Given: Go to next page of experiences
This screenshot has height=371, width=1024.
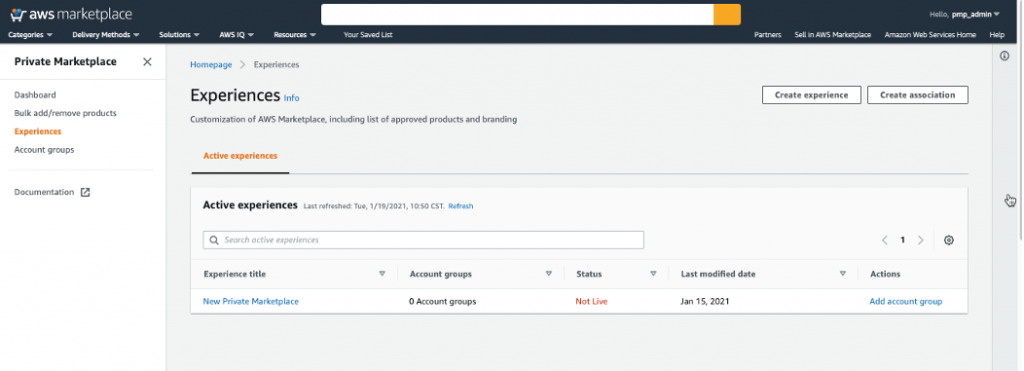Looking at the screenshot, I should 921,240.
